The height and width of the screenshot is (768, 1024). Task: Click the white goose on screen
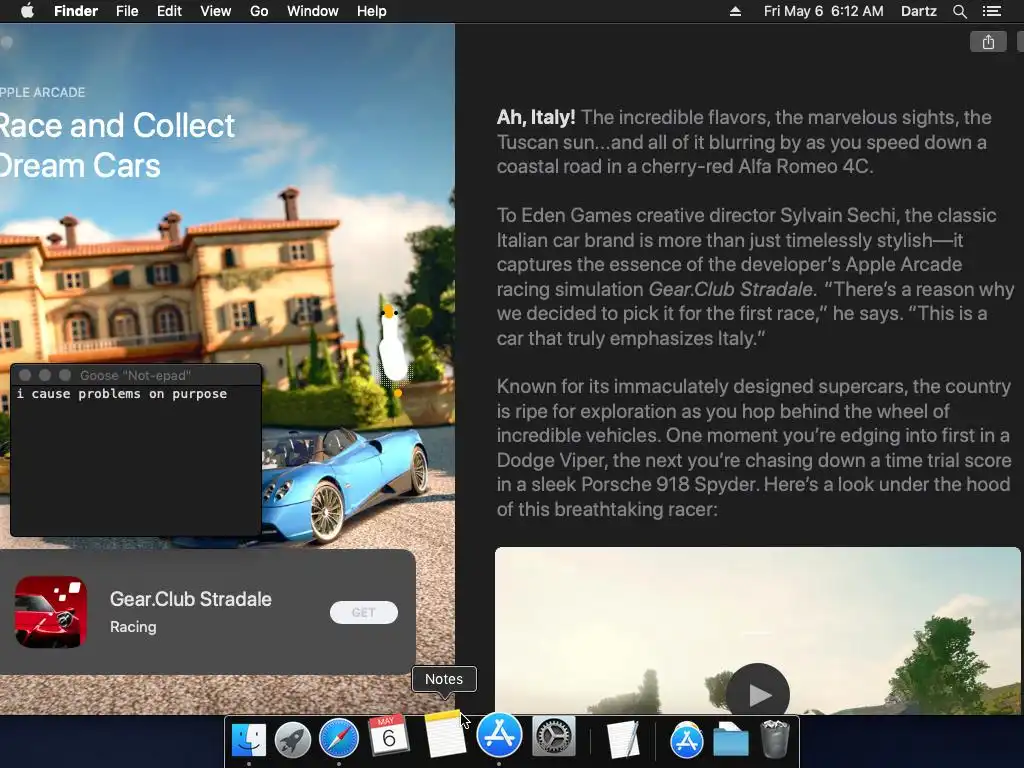coord(394,351)
